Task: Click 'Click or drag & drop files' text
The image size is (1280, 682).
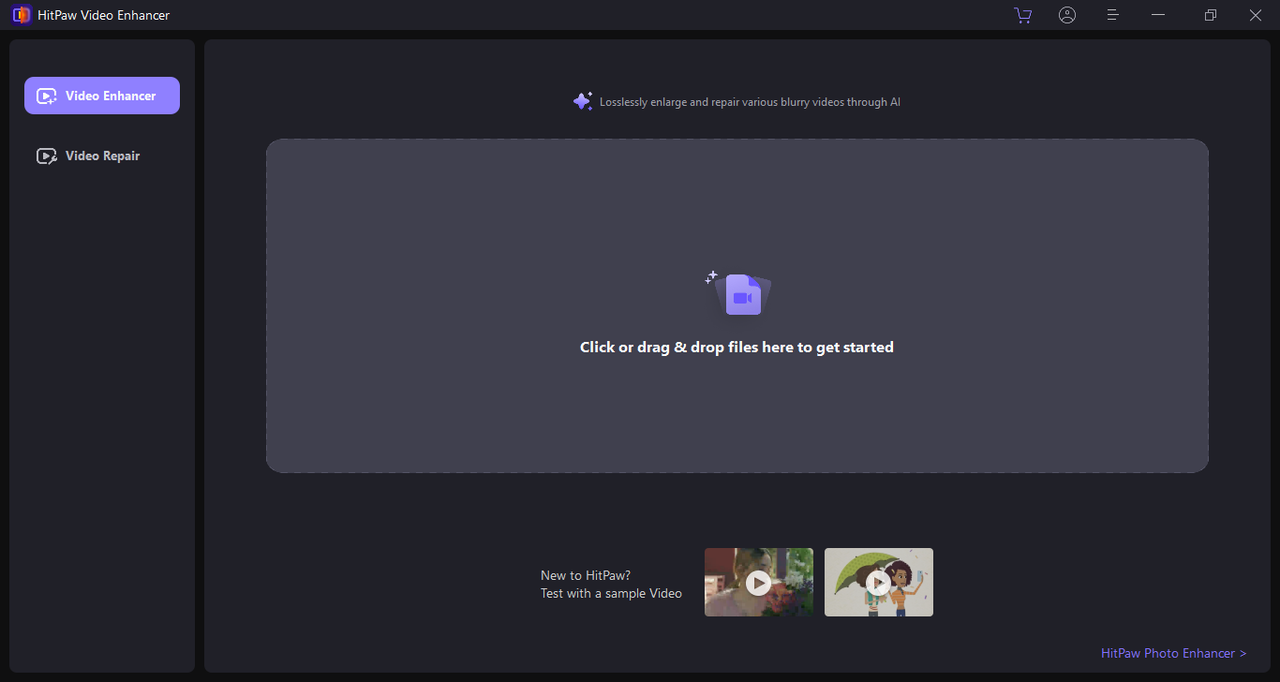Action: (x=737, y=347)
